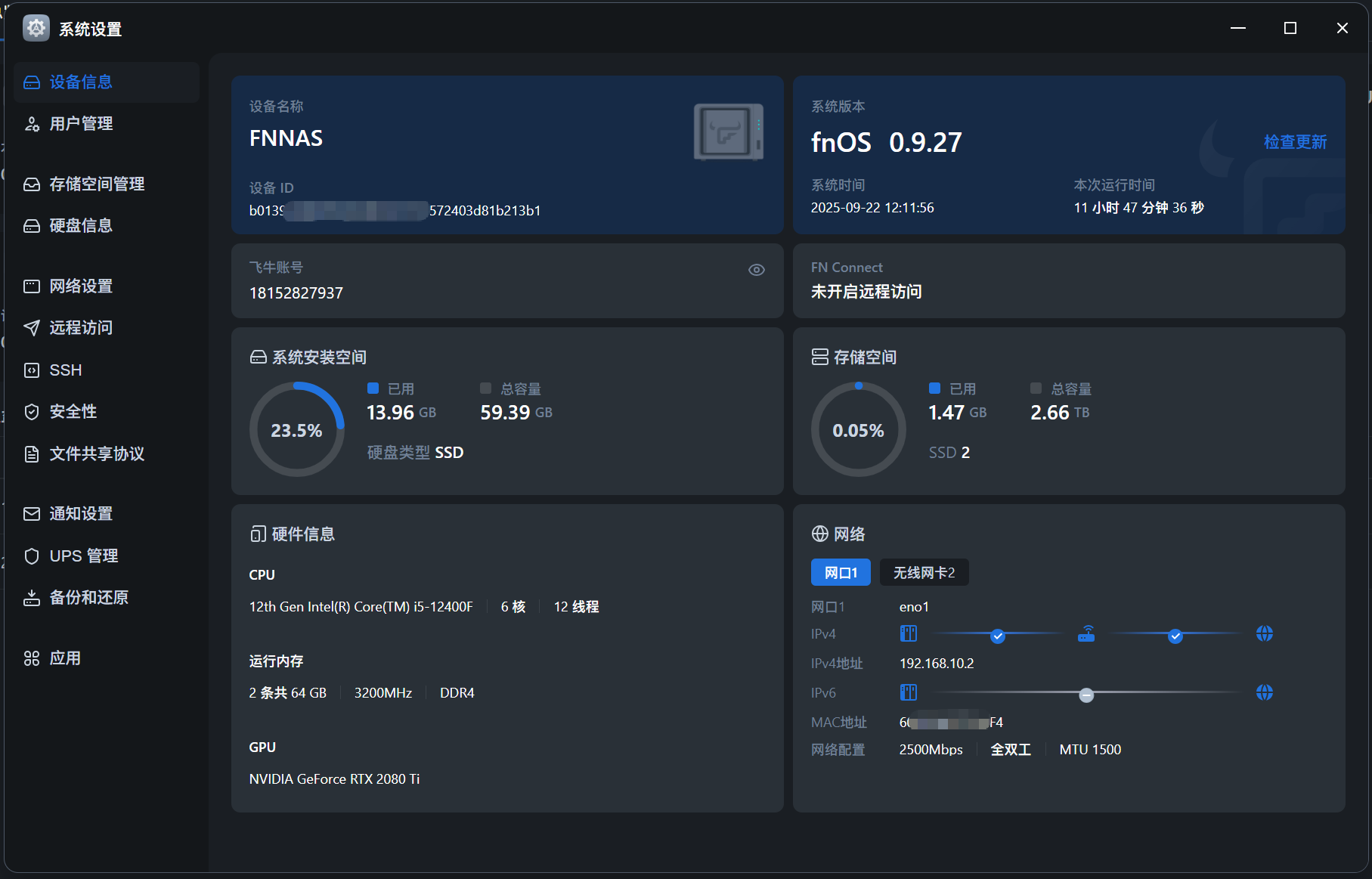Image resolution: width=1372 pixels, height=879 pixels.
Task: Click the 检查更新 link
Action: [x=1295, y=142]
